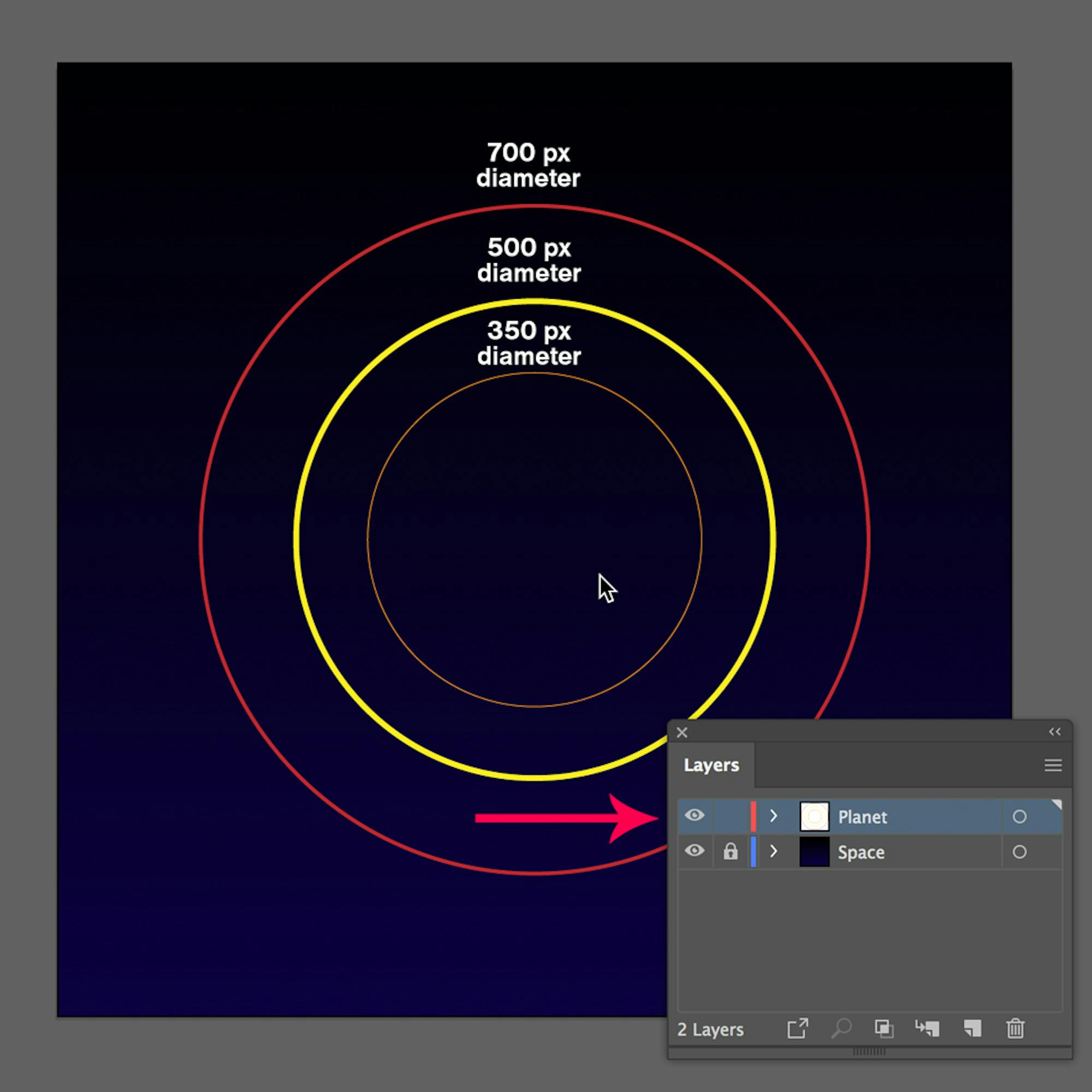
Task: Hide the Space layer
Action: [x=695, y=851]
